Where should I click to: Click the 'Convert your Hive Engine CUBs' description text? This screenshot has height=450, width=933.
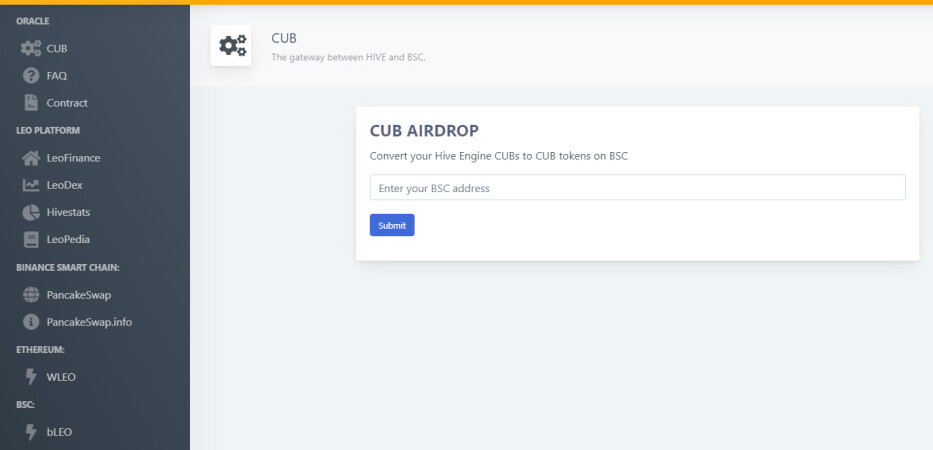[x=499, y=156]
